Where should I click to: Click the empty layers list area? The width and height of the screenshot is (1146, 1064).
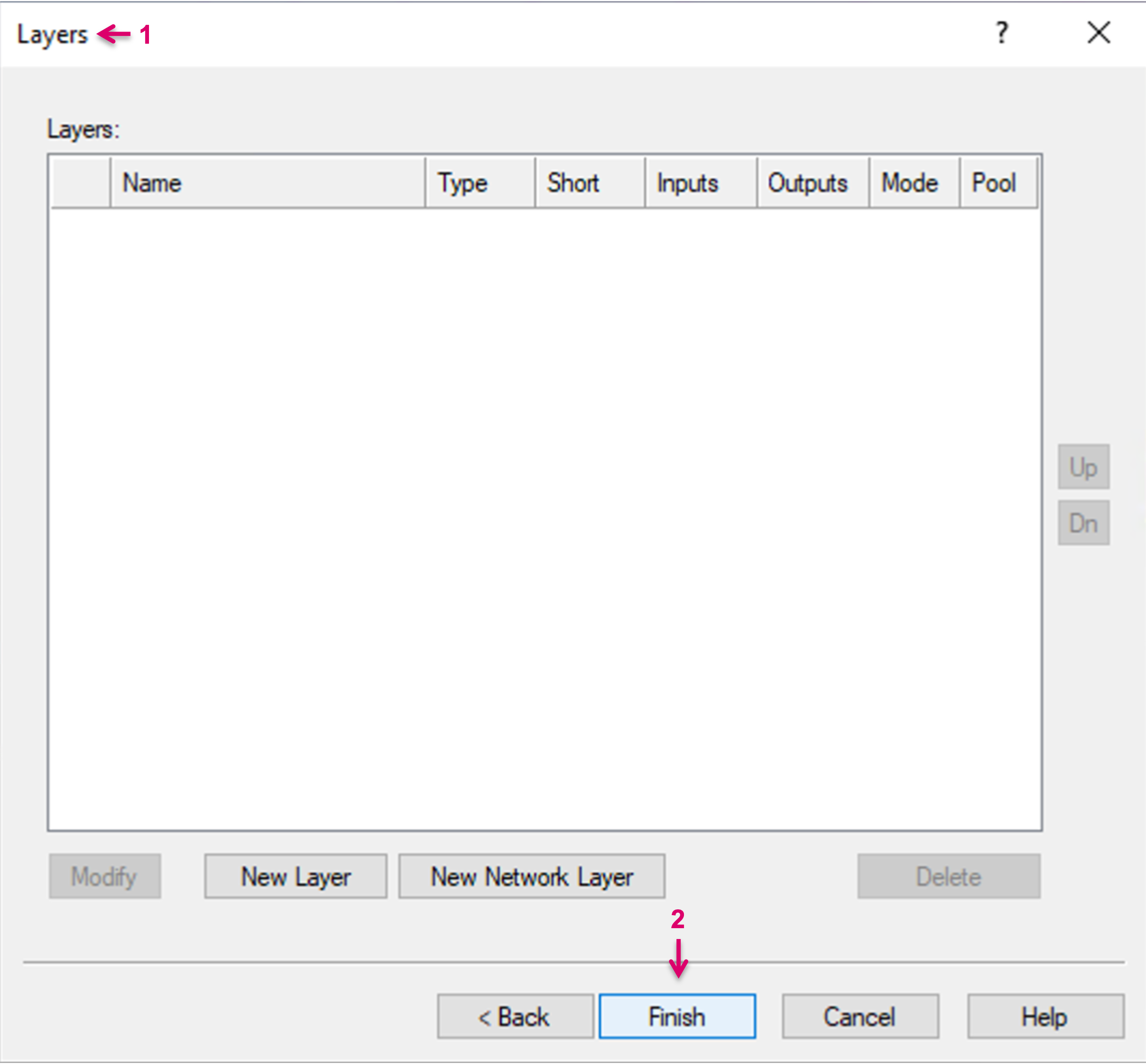point(544,518)
